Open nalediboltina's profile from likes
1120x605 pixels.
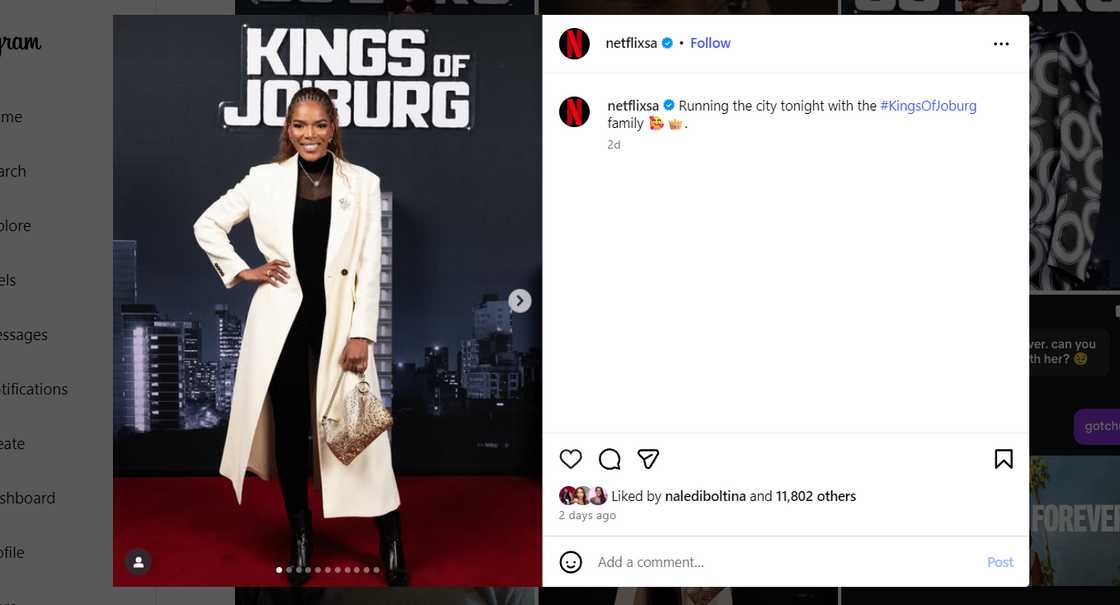(x=705, y=496)
